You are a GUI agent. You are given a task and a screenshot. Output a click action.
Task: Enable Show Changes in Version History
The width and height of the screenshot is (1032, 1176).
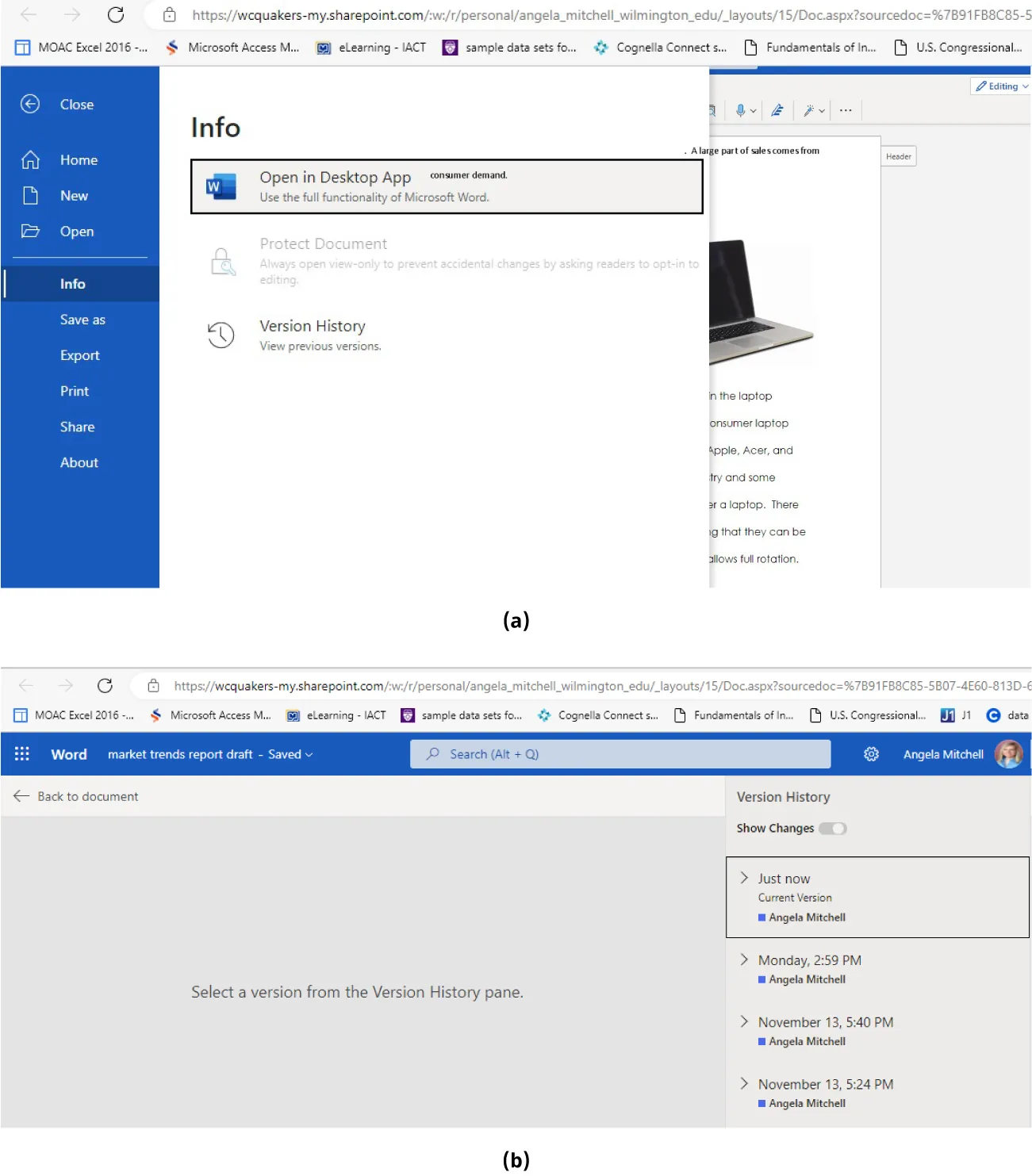point(834,828)
